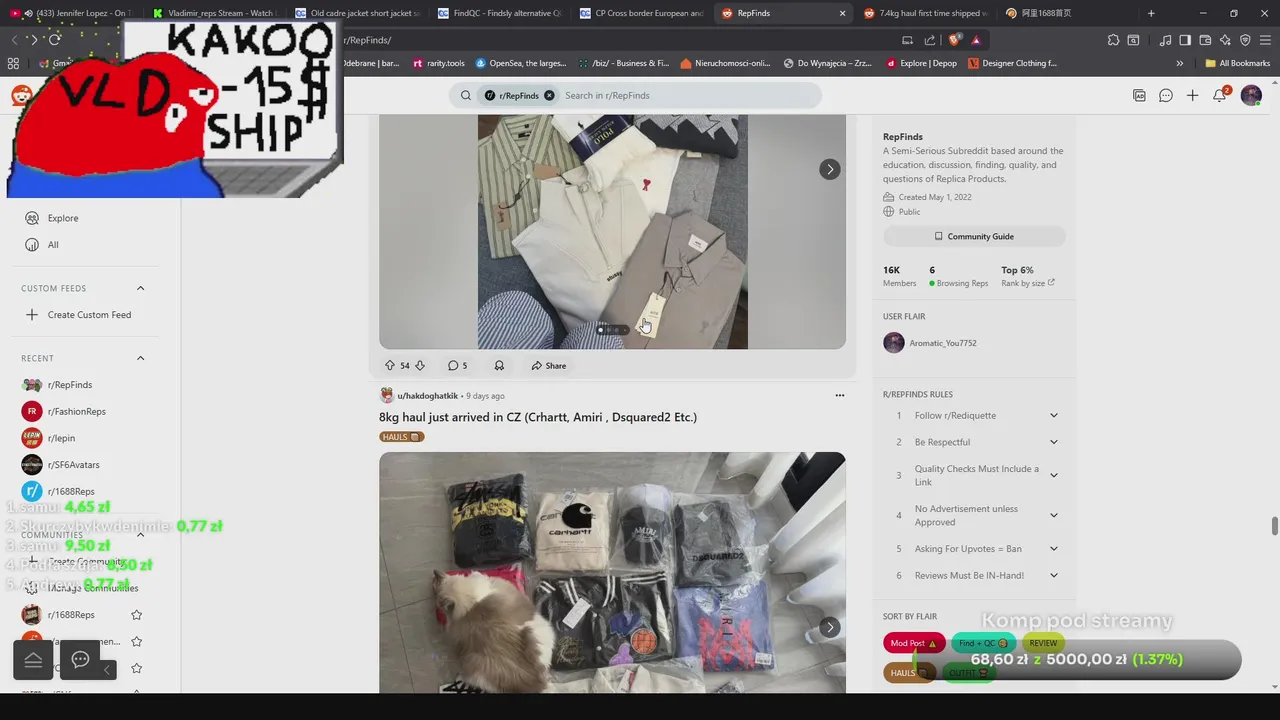Upvote the post with 54 points

coord(389,366)
